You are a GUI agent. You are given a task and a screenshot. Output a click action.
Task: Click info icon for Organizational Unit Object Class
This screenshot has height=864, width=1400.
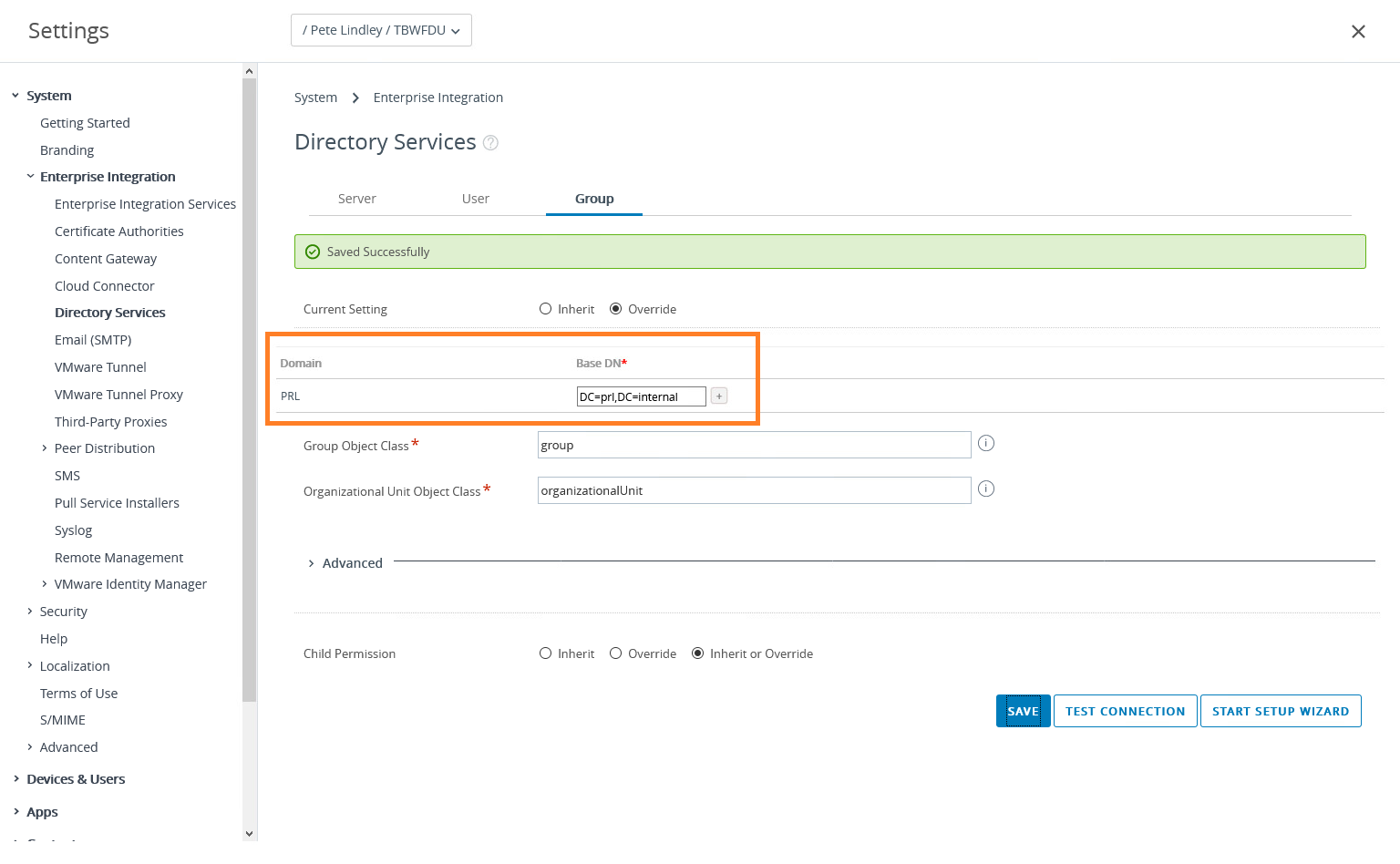click(x=986, y=489)
